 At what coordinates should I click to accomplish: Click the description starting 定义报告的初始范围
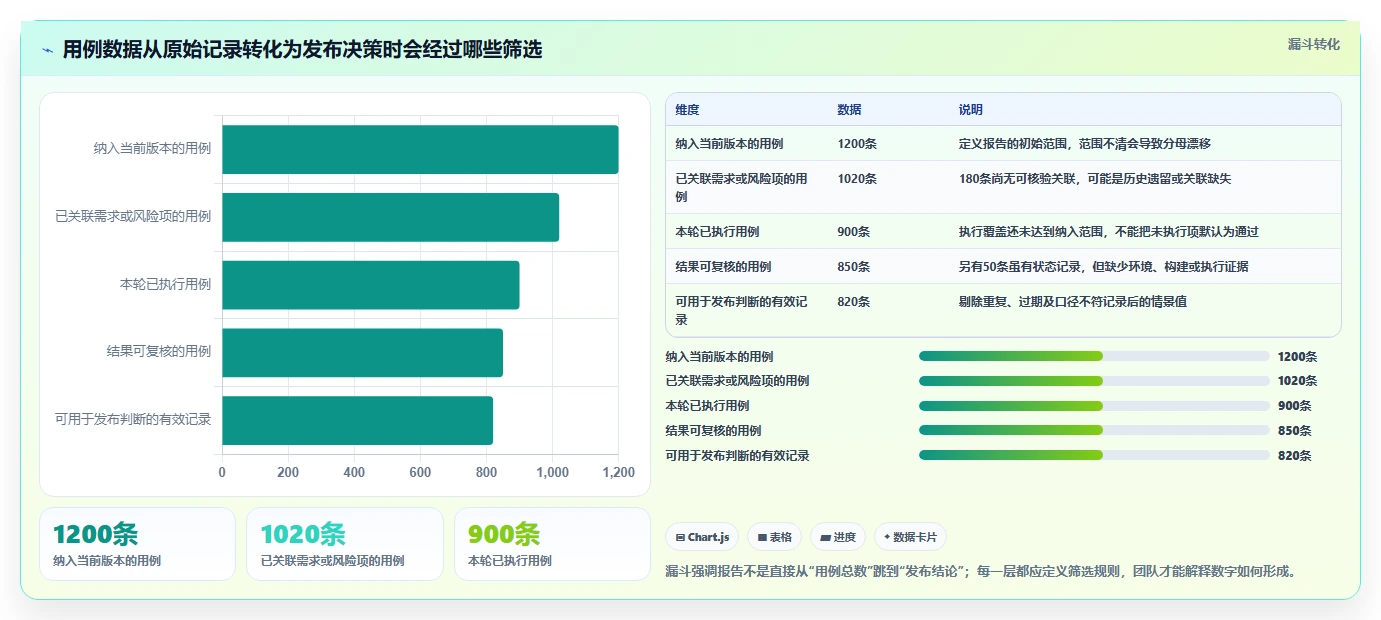1084,144
